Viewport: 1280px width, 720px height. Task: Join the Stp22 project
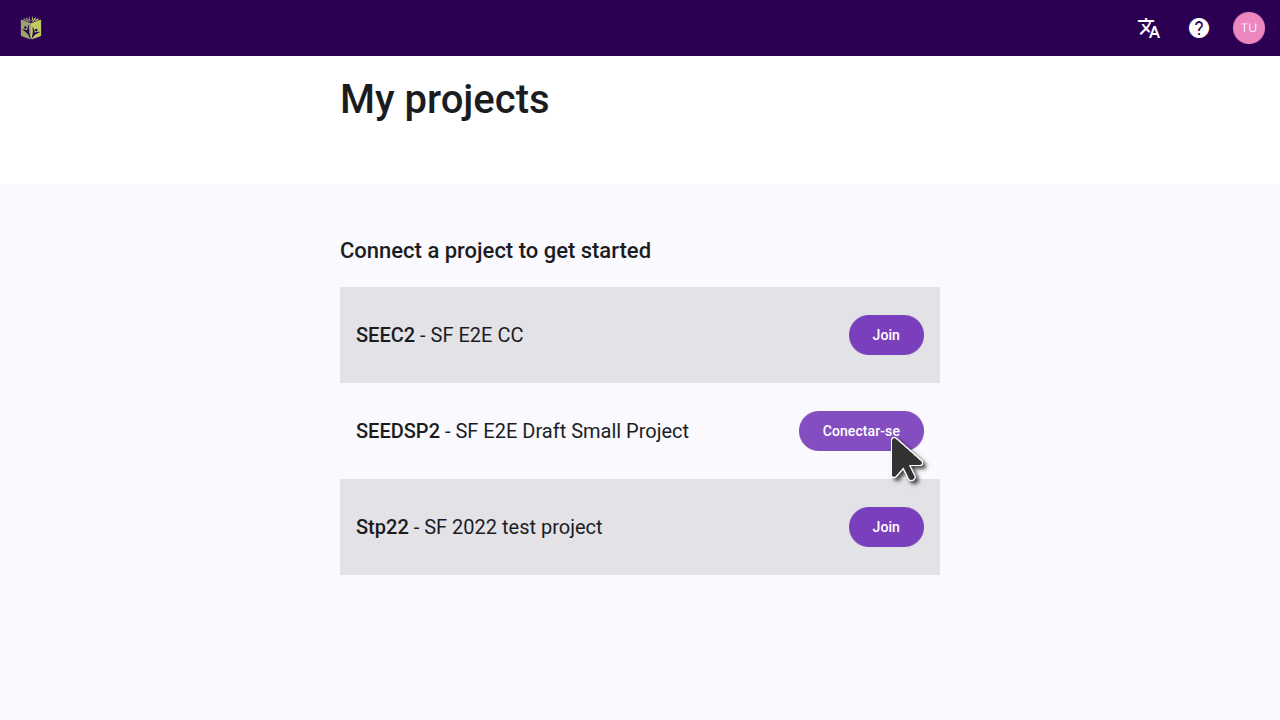[886, 527]
